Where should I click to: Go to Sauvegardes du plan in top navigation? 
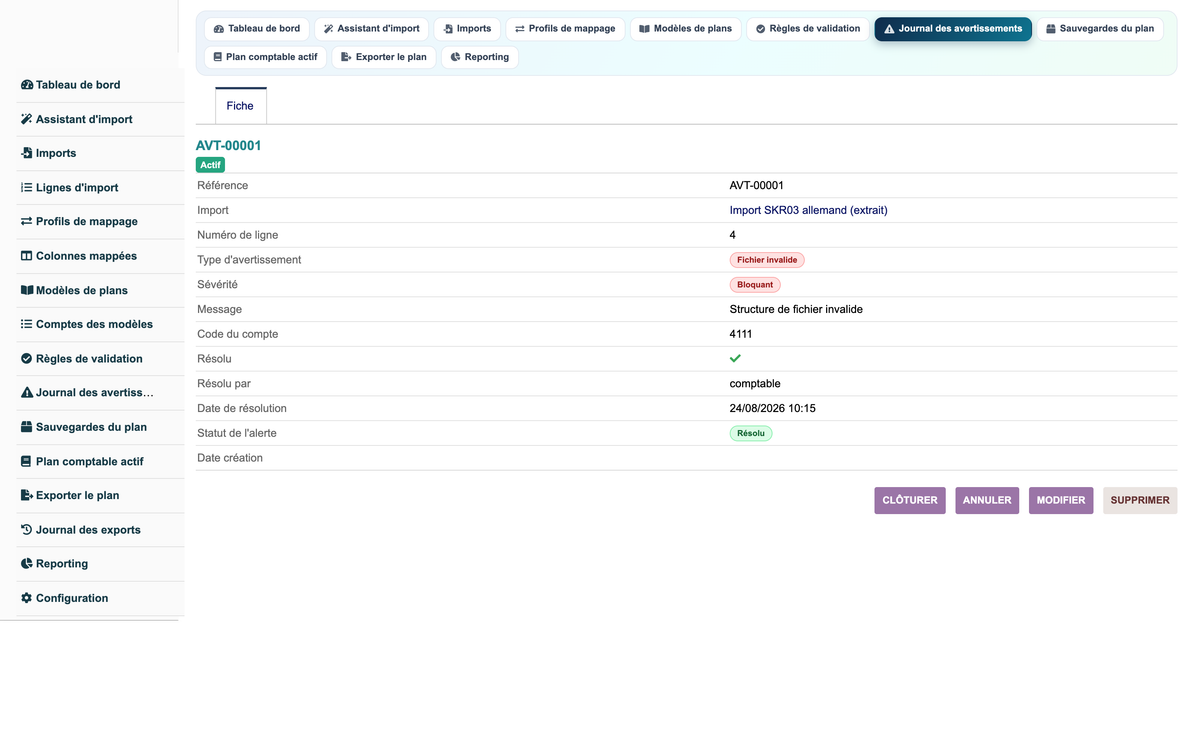[x=1100, y=29]
